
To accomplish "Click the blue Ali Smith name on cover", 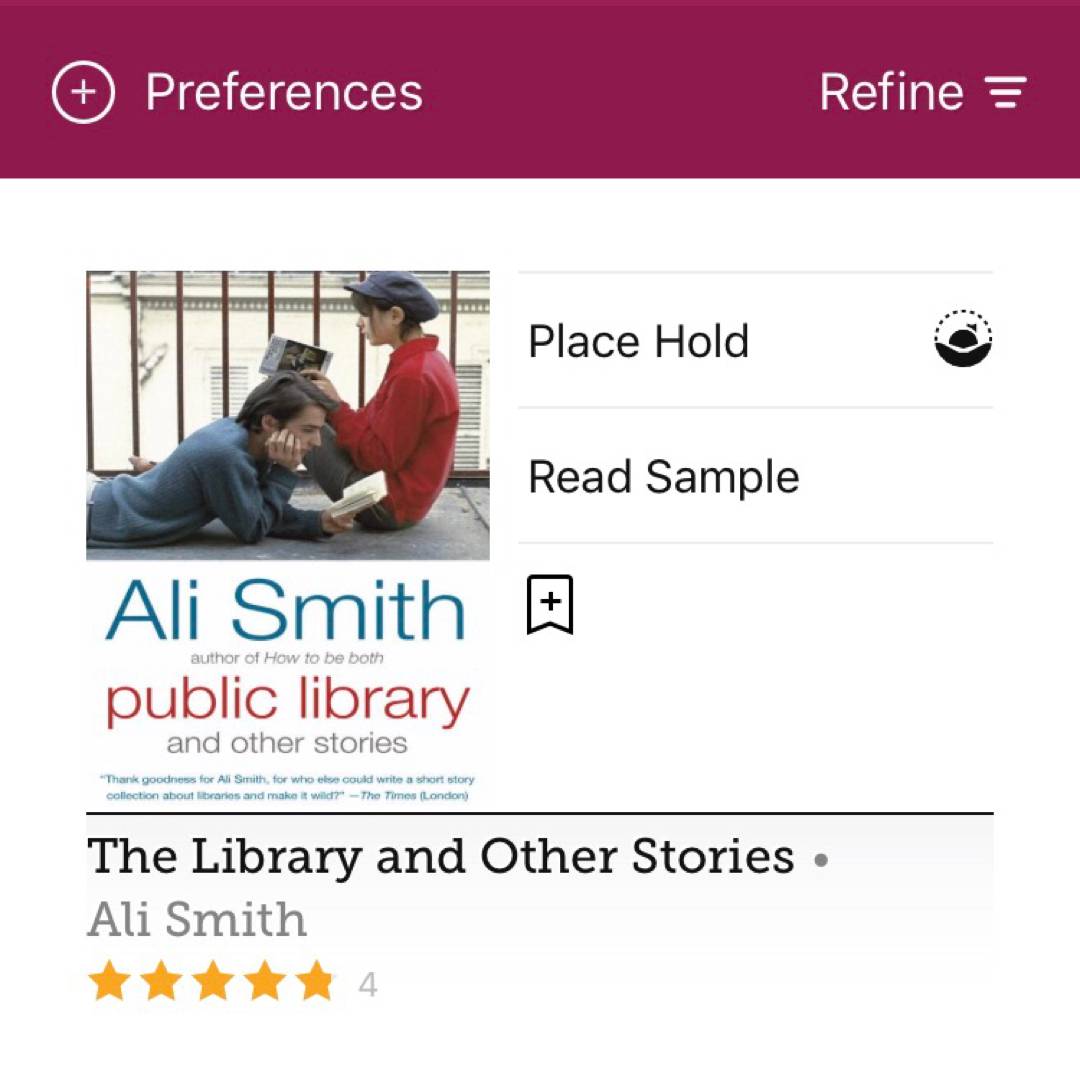I will coord(286,610).
